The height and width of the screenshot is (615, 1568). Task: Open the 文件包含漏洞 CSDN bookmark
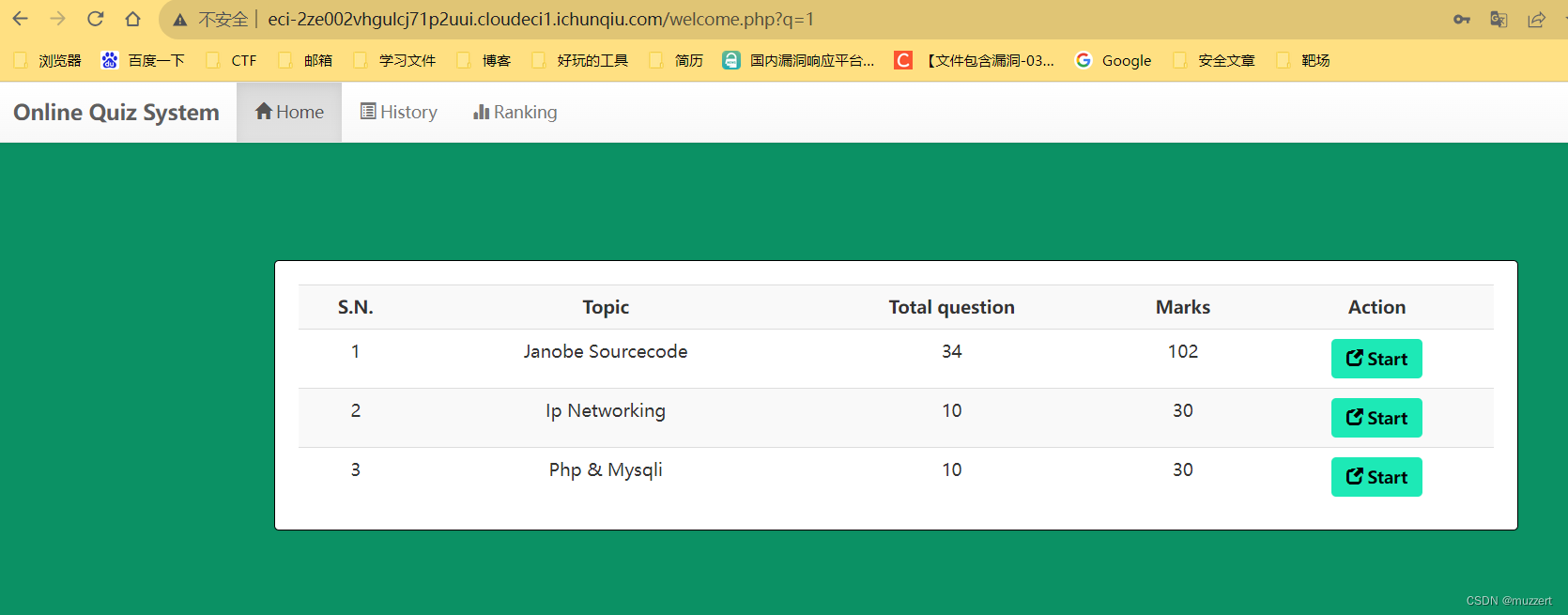point(975,60)
